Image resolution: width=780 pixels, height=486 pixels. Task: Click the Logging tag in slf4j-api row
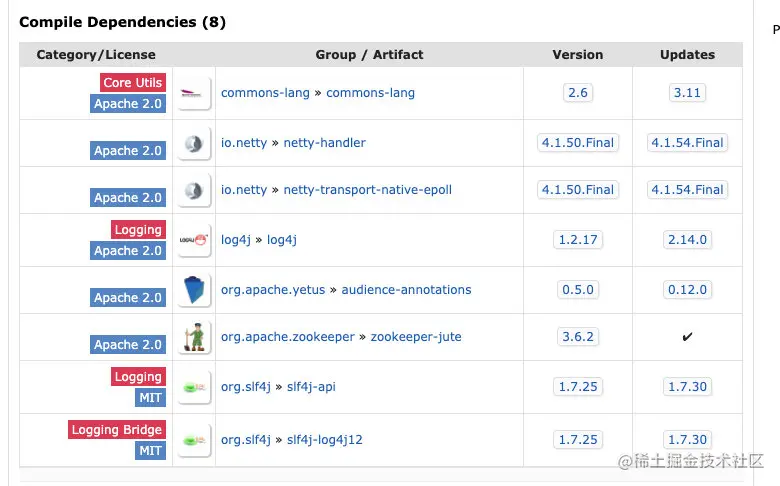138,377
